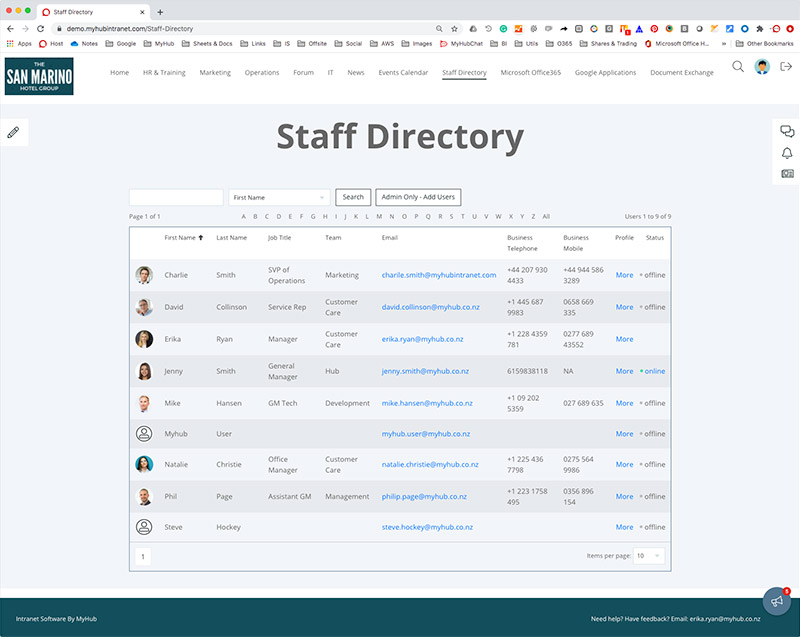This screenshot has width=800, height=637.
Task: Click the San Marino Hotel Group logo
Action: click(x=39, y=76)
